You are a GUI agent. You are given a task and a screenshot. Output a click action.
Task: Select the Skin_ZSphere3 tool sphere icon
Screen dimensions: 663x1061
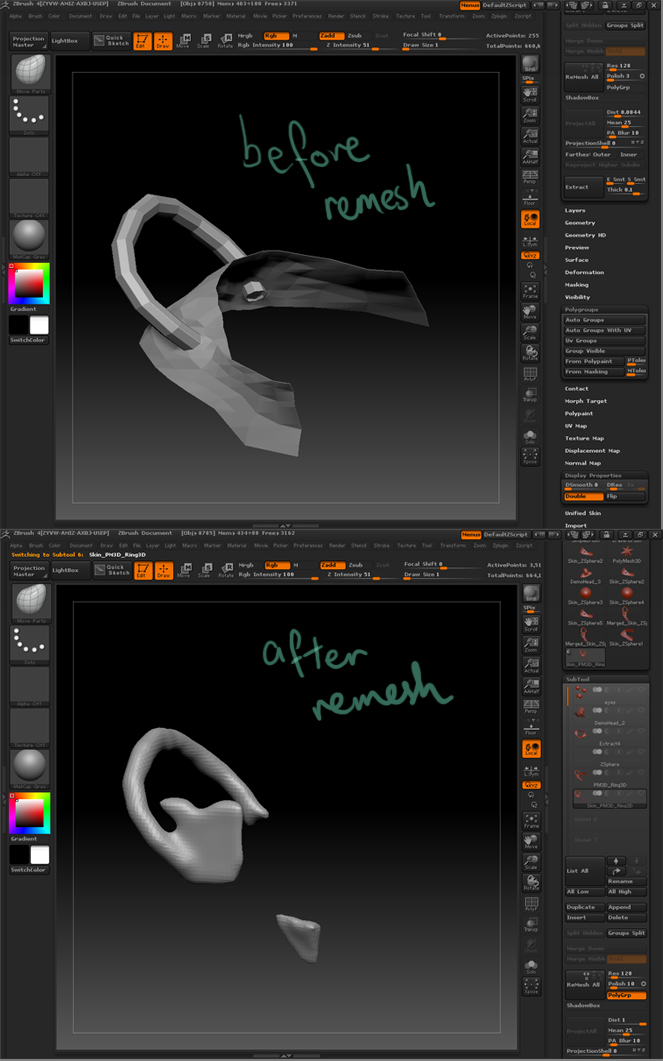coord(585,595)
